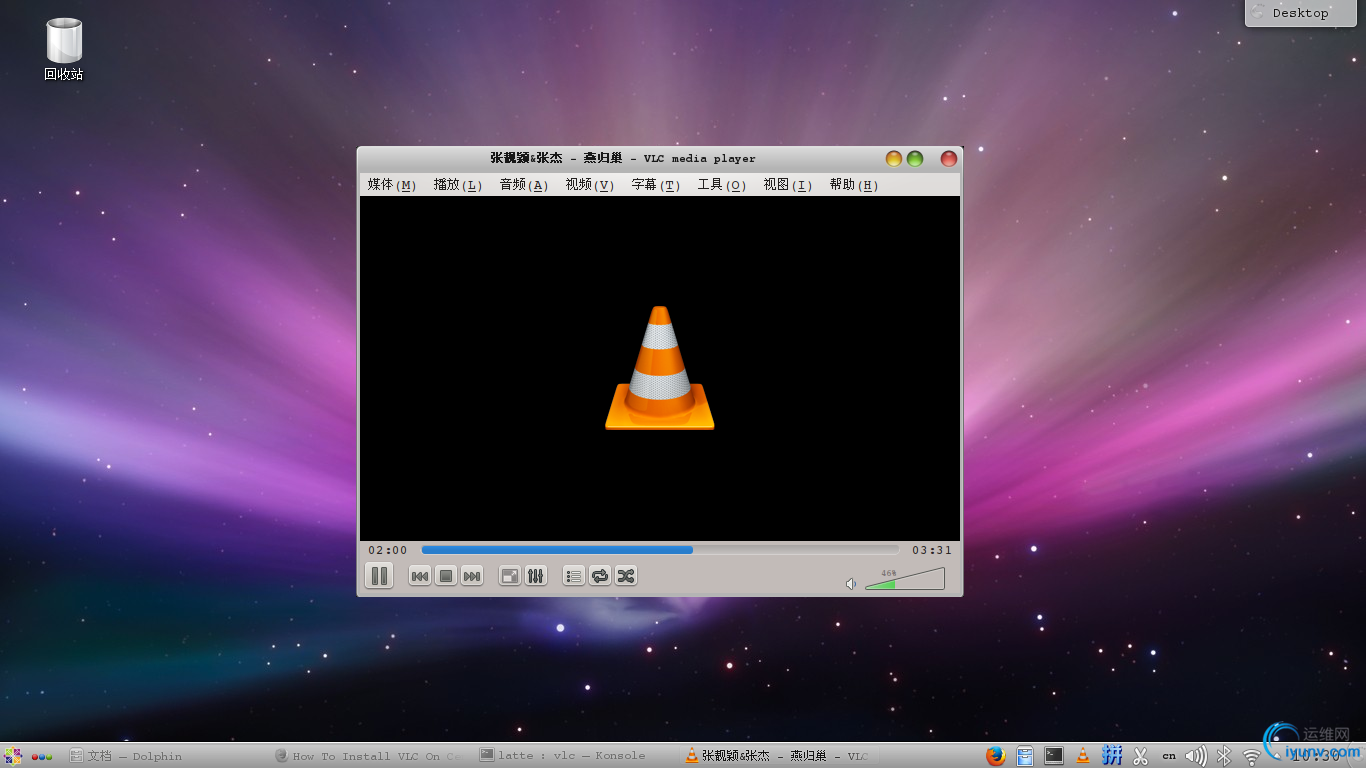Open the 字幕(T) menu

click(656, 185)
